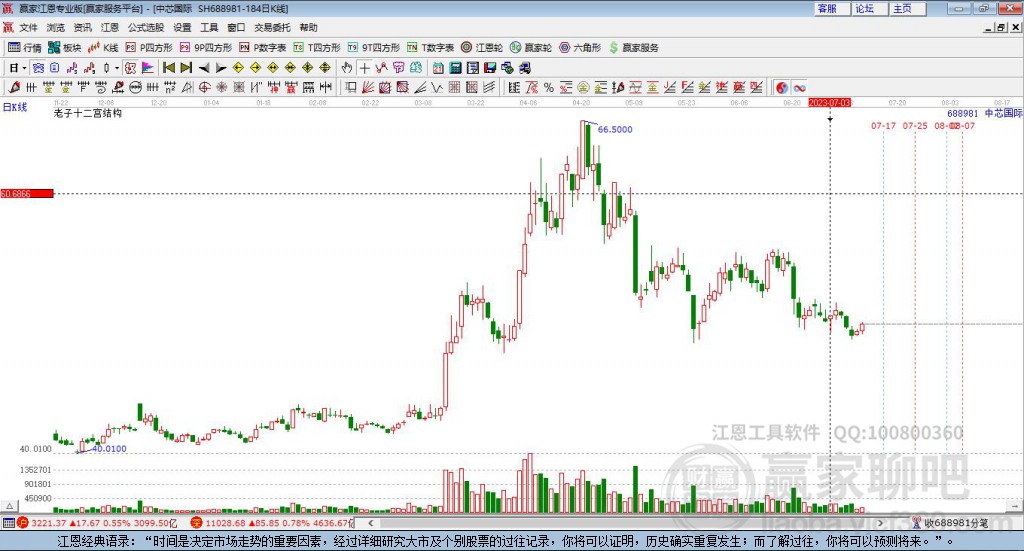Toggle the crosshair cursor tool
The width and height of the screenshot is (1024, 551).
coord(364,68)
